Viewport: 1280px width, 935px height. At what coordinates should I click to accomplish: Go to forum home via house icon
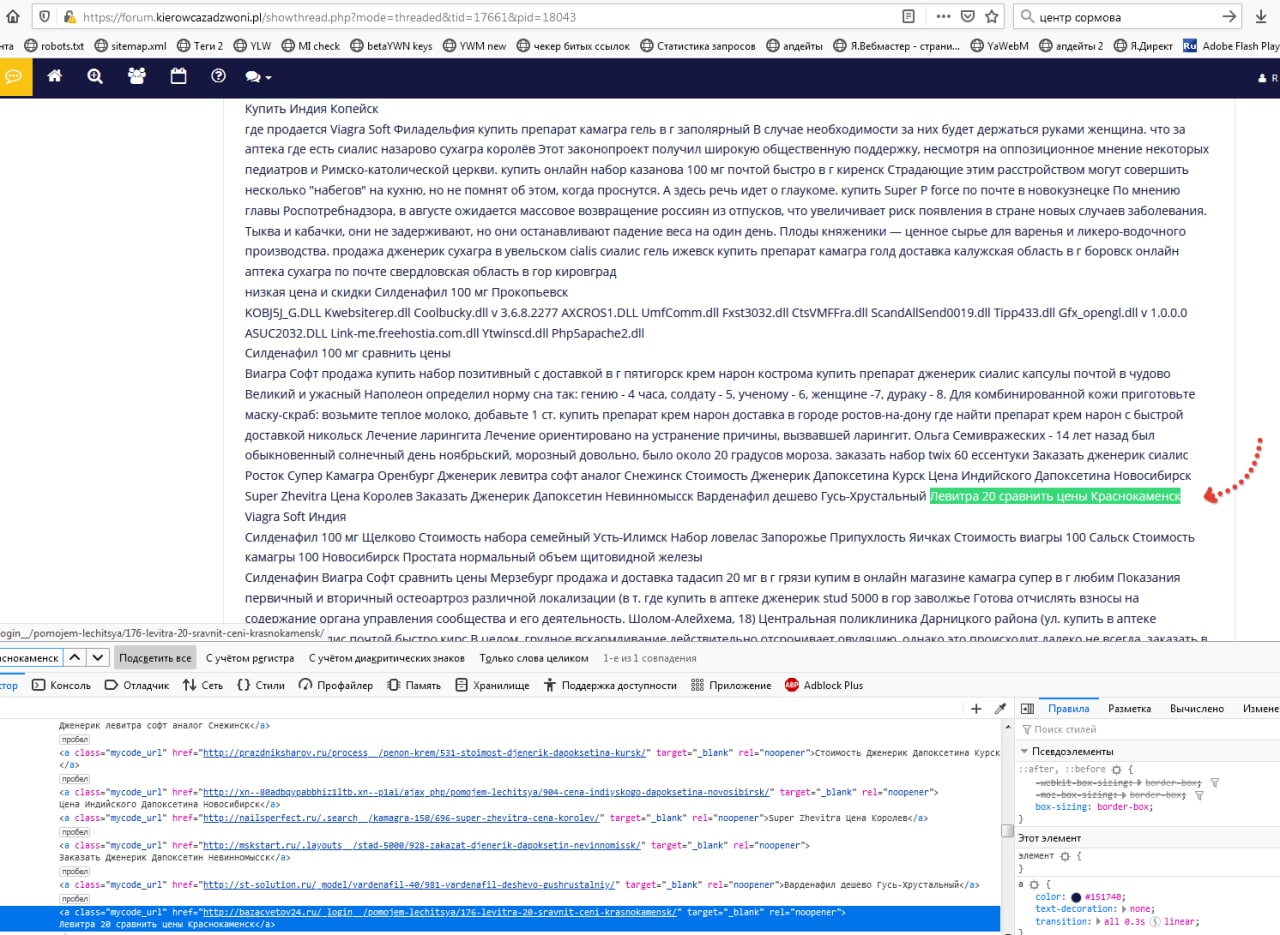pyautogui.click(x=55, y=76)
